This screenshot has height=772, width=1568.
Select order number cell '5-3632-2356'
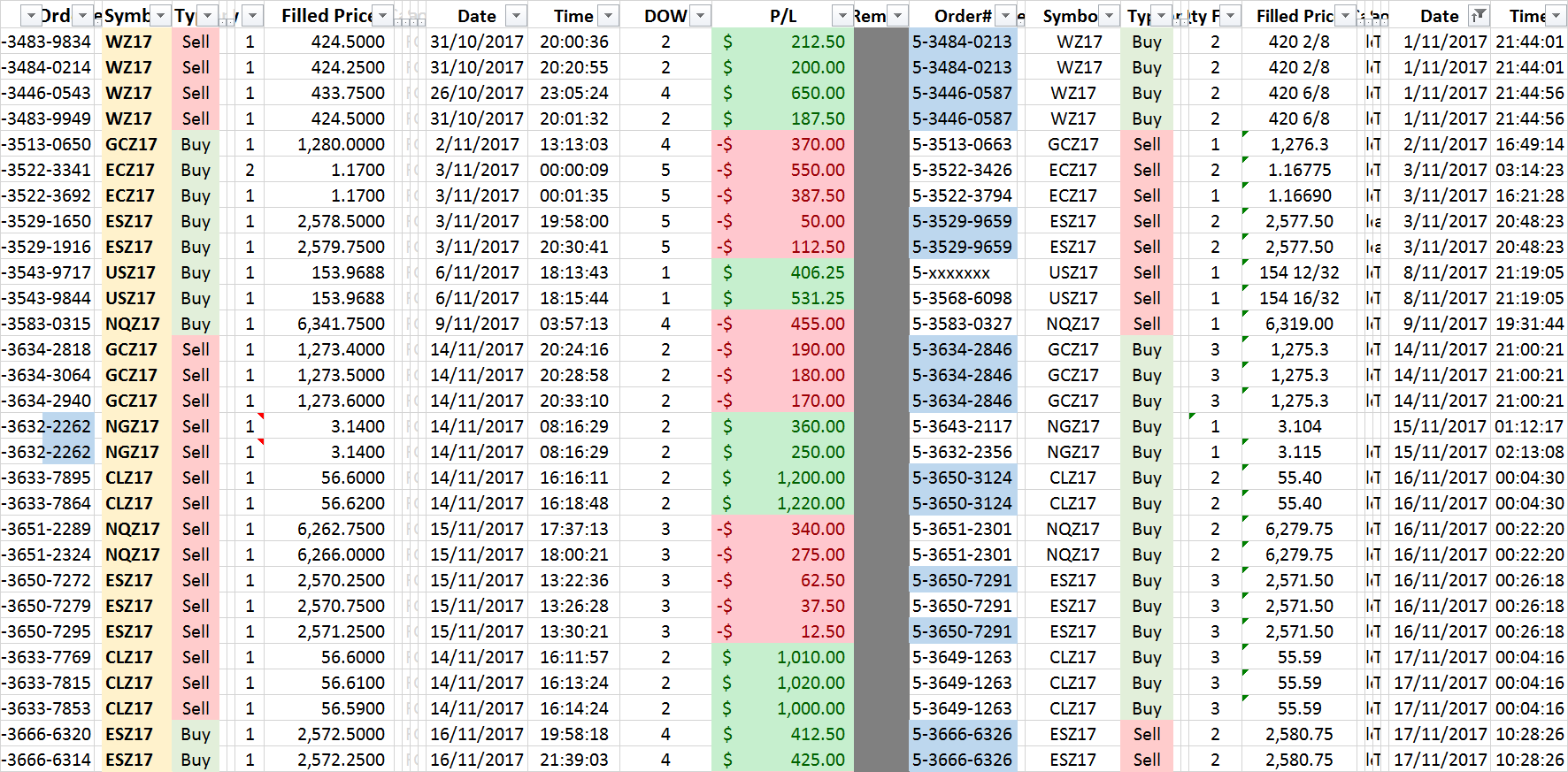point(963,452)
